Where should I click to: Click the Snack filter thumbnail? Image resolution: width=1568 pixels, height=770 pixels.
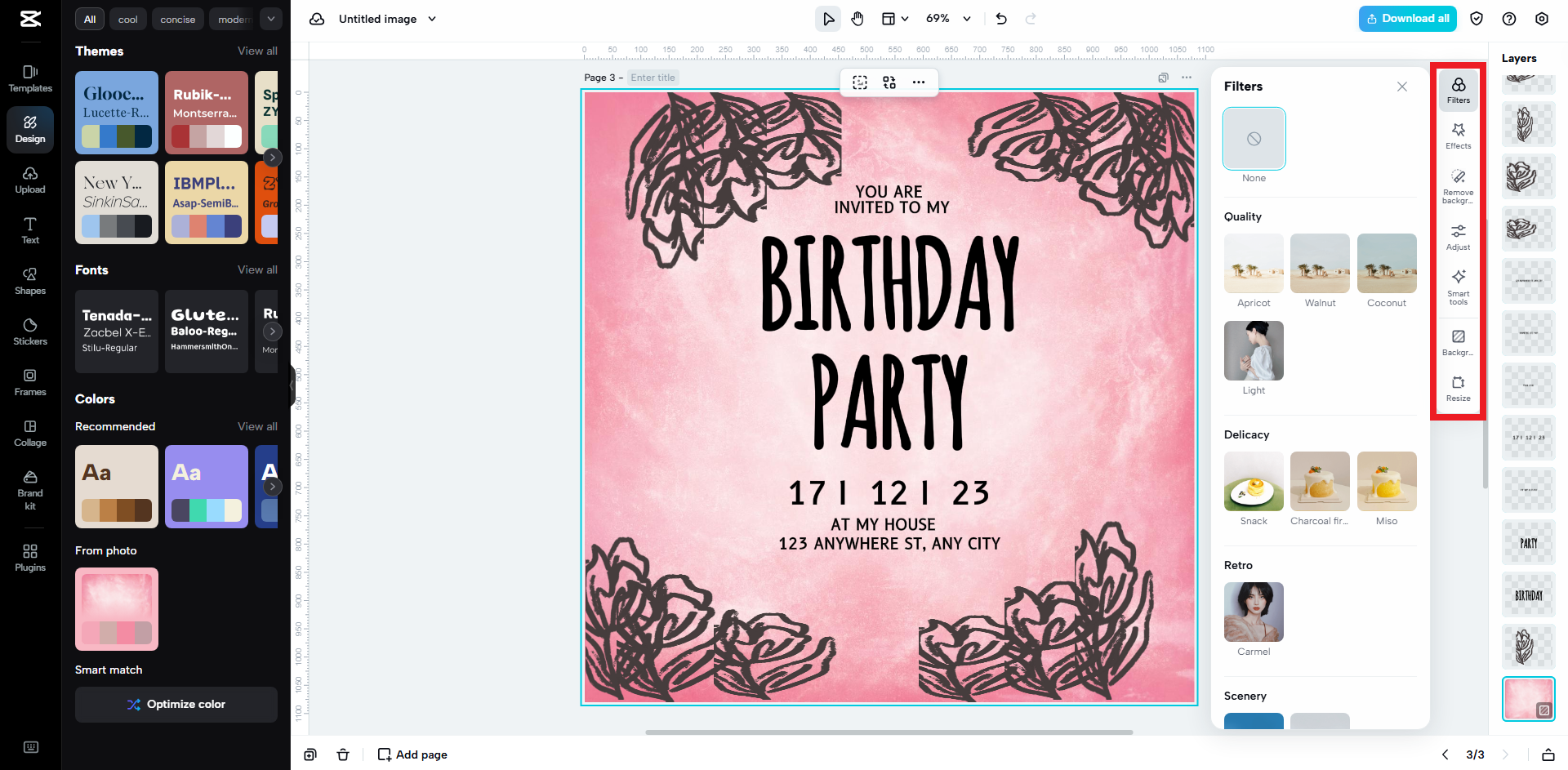1253,481
